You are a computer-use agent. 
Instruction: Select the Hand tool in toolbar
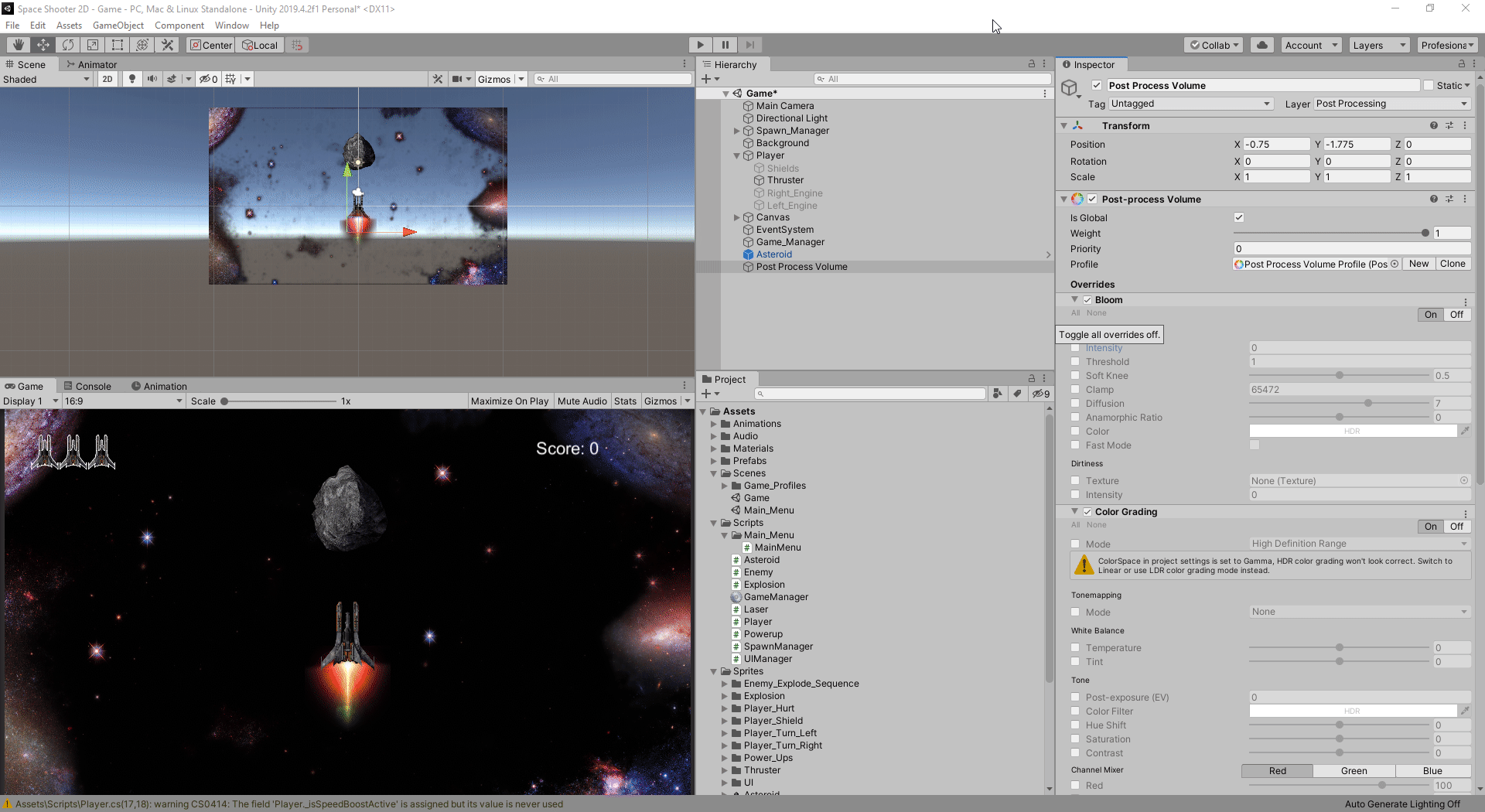(18, 45)
